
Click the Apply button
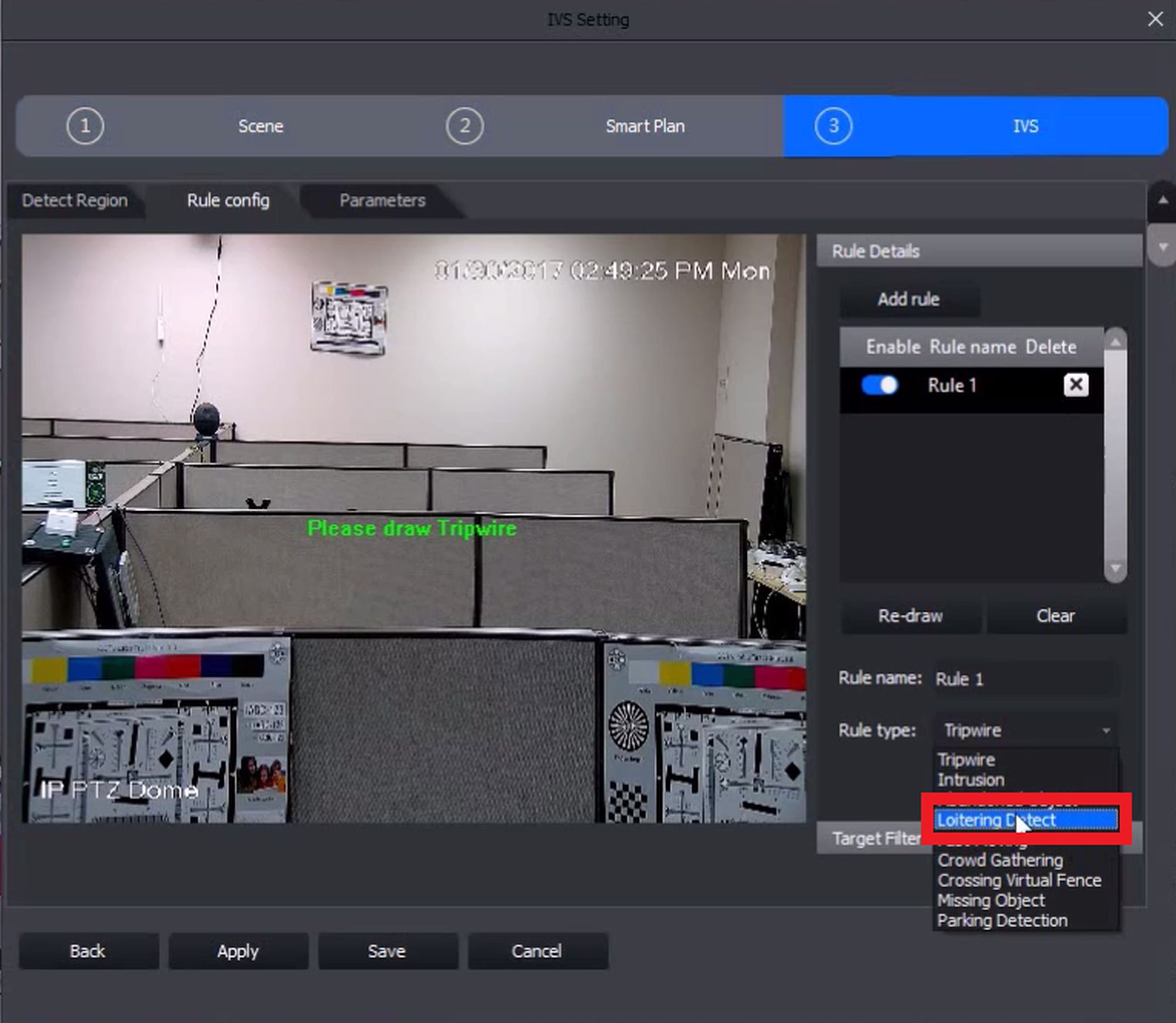pyautogui.click(x=238, y=951)
